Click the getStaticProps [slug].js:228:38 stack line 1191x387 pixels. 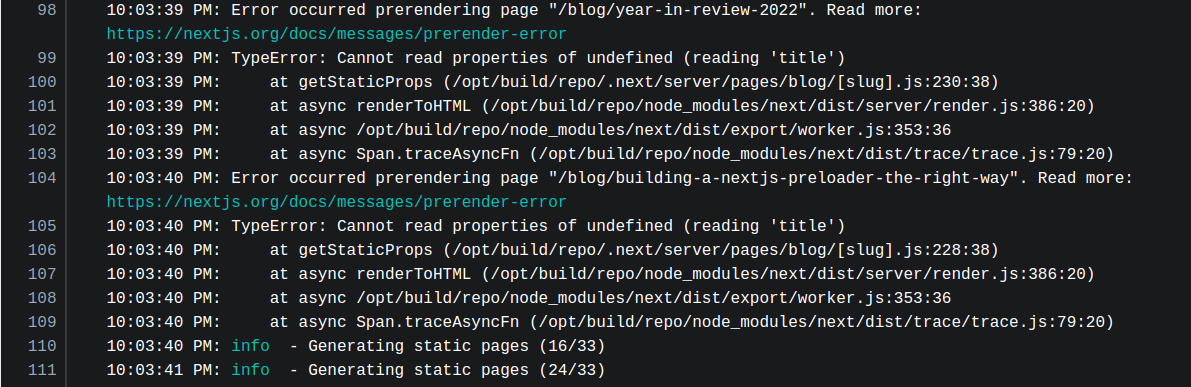pos(633,250)
